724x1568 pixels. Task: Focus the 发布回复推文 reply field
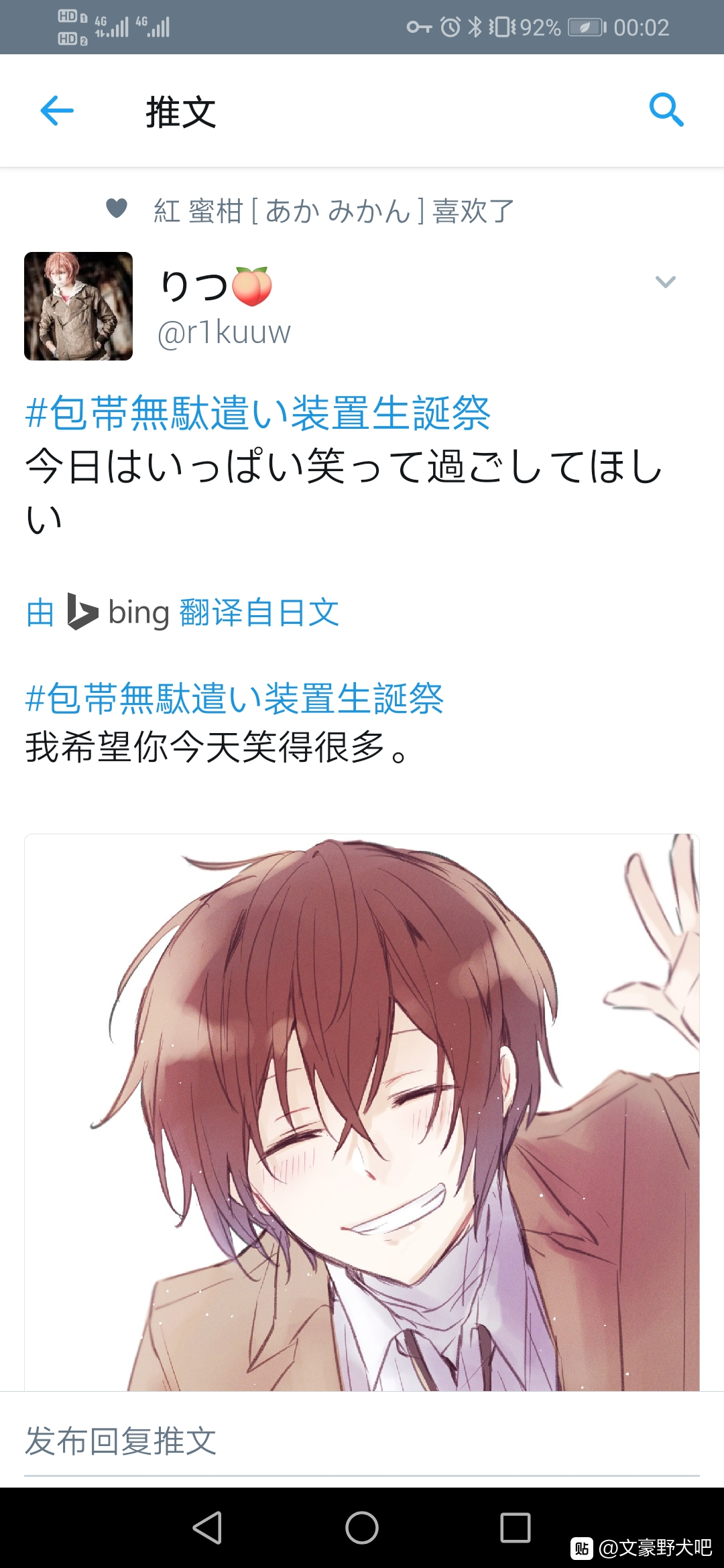[362, 1441]
